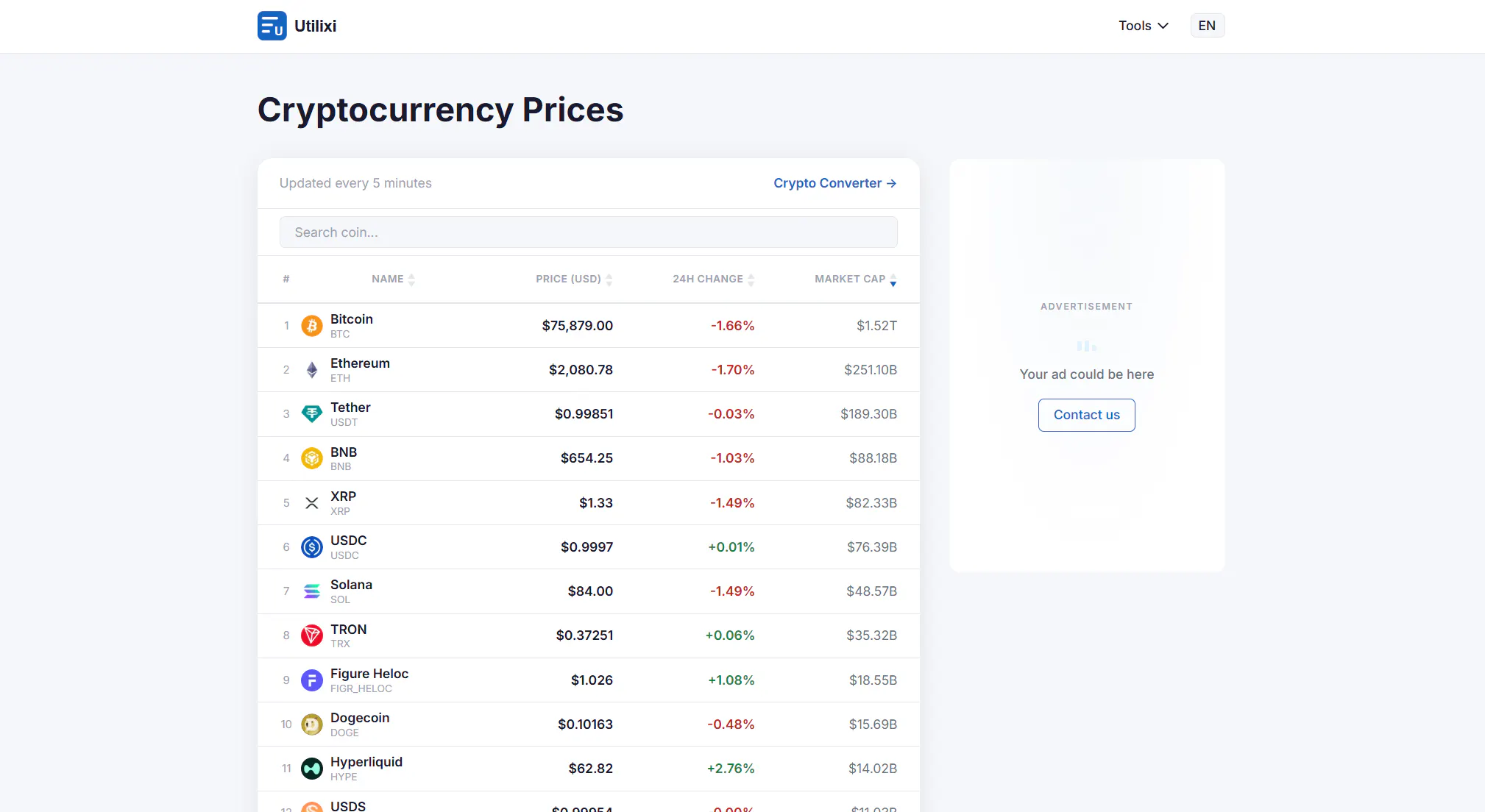Select the Solana name text
Image resolution: width=1485 pixels, height=812 pixels.
tap(351, 585)
